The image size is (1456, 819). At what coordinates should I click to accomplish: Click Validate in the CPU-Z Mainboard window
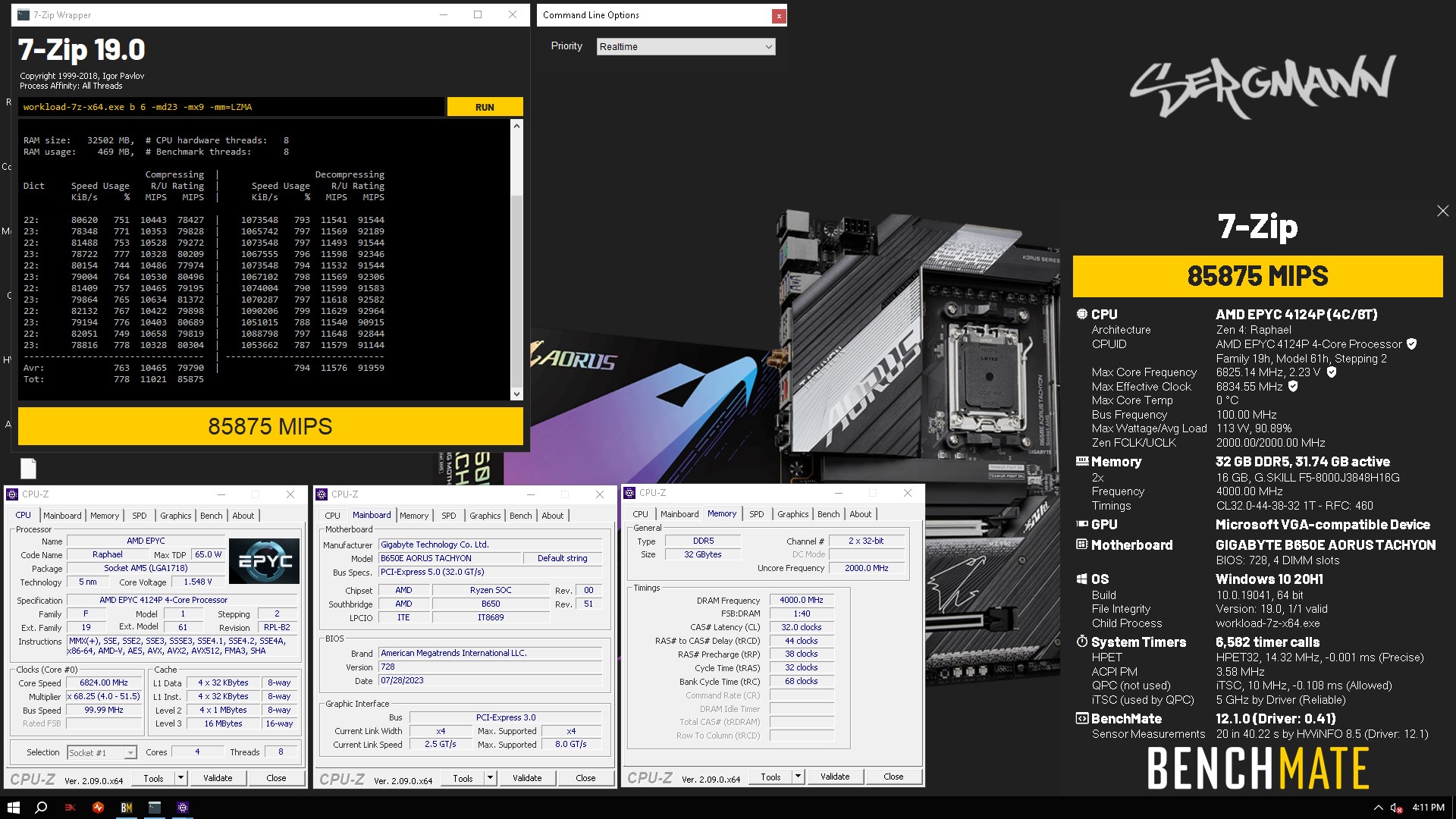click(x=527, y=778)
